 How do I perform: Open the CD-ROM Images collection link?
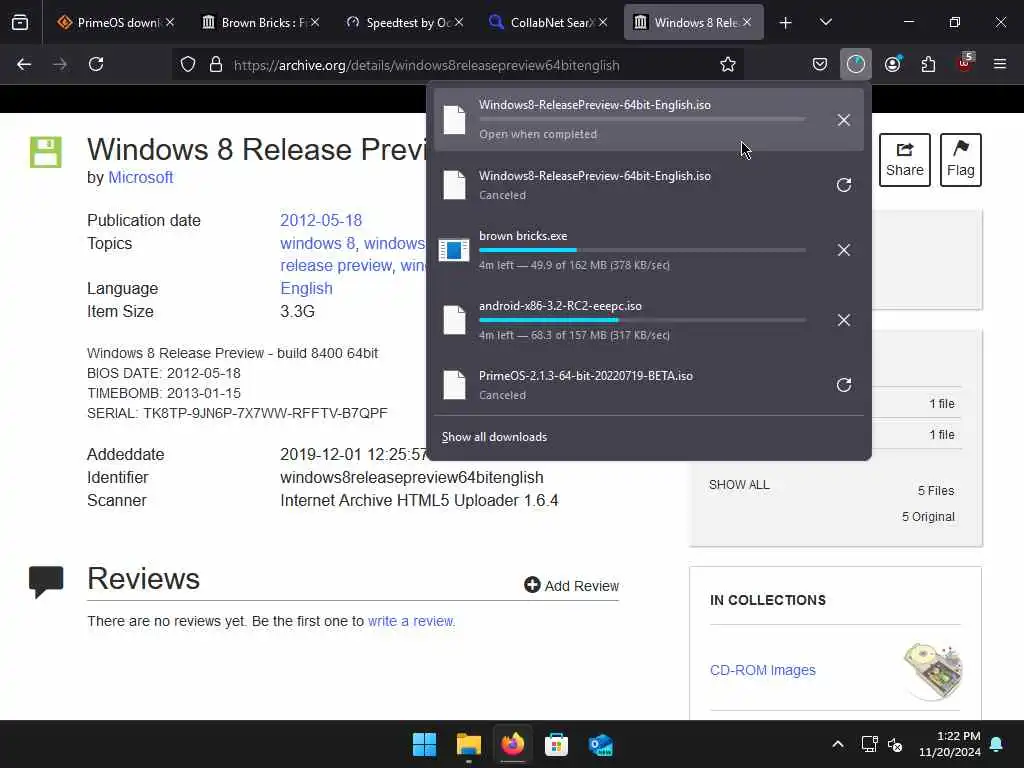pos(763,670)
